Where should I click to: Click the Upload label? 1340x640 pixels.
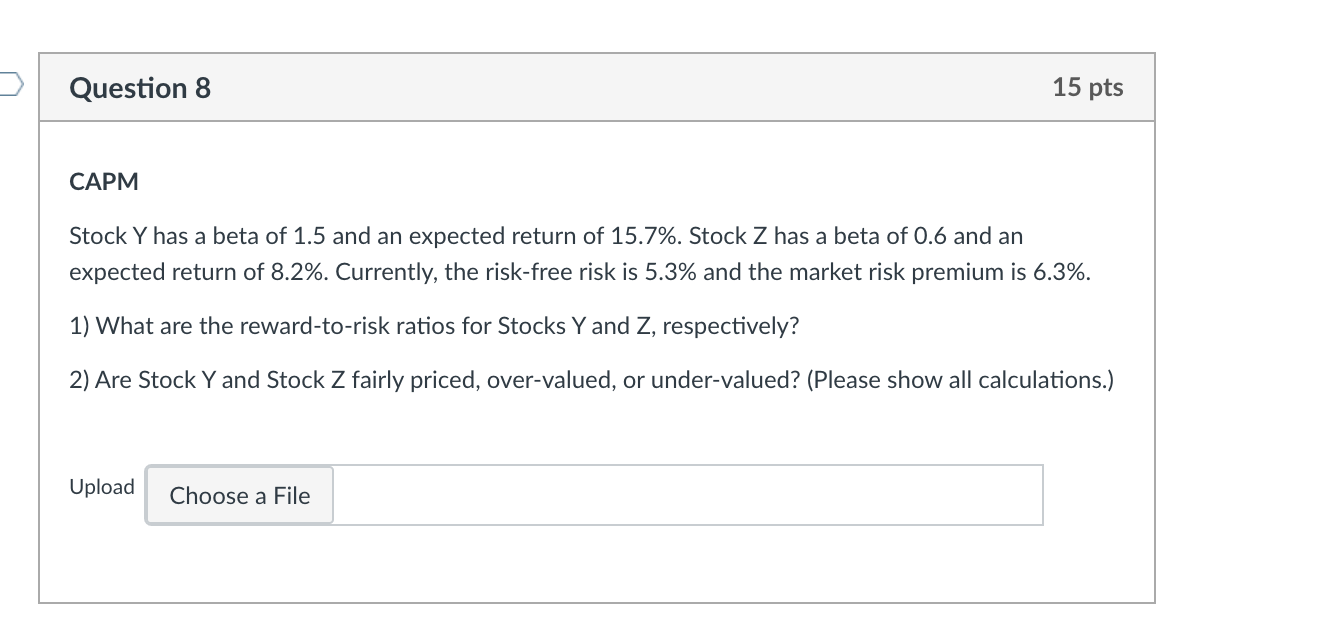click(x=100, y=486)
